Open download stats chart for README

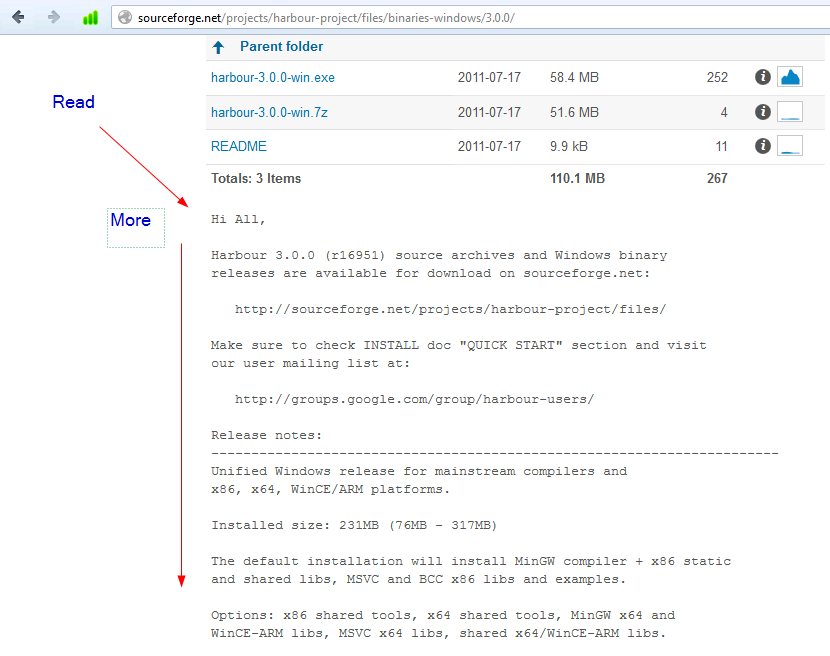pyautogui.click(x=790, y=146)
